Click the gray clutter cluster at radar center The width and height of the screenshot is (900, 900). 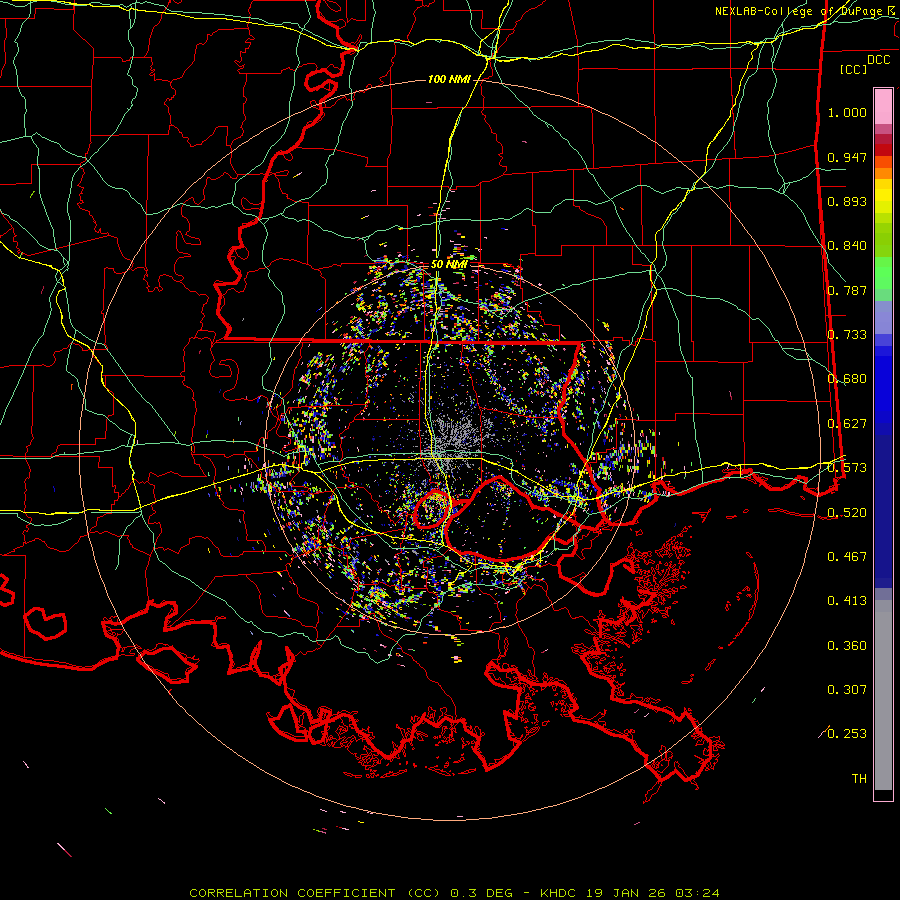click(x=456, y=436)
